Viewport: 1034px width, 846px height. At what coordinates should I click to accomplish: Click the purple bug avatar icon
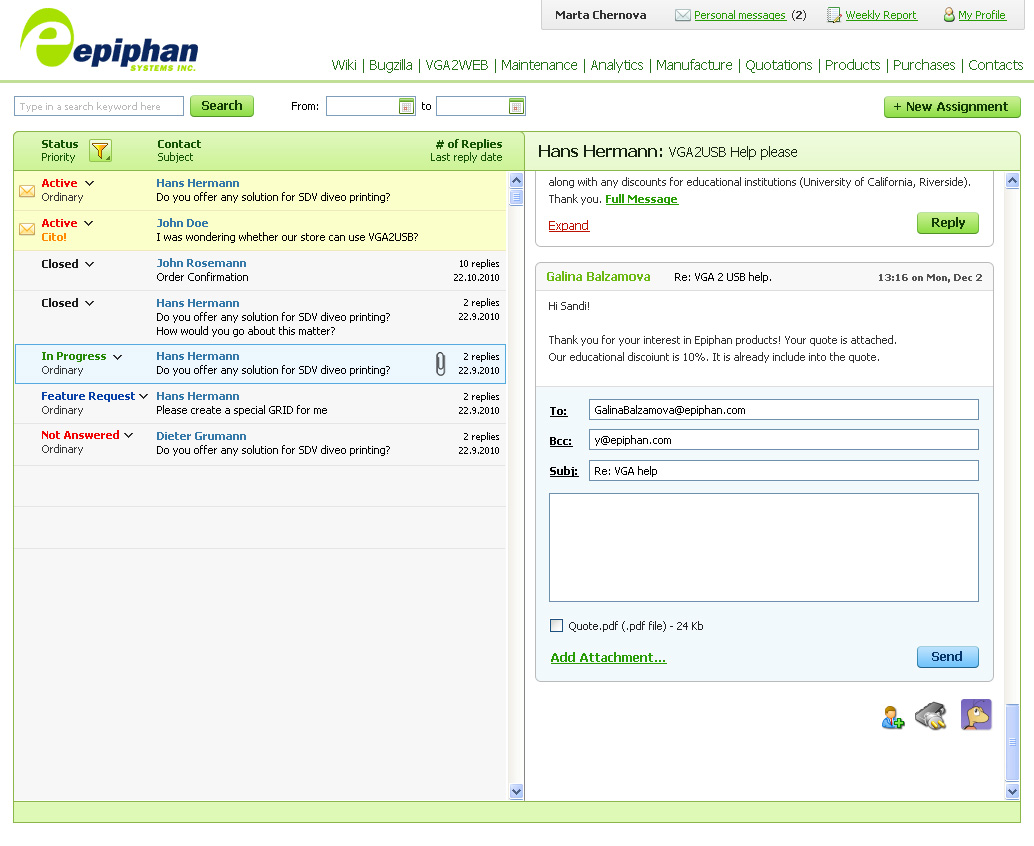[x=976, y=714]
